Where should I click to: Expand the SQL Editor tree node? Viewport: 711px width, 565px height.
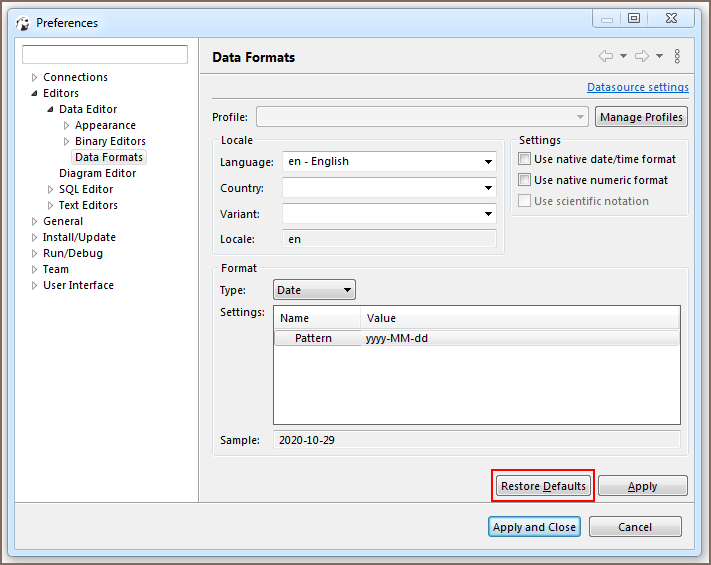[50, 189]
